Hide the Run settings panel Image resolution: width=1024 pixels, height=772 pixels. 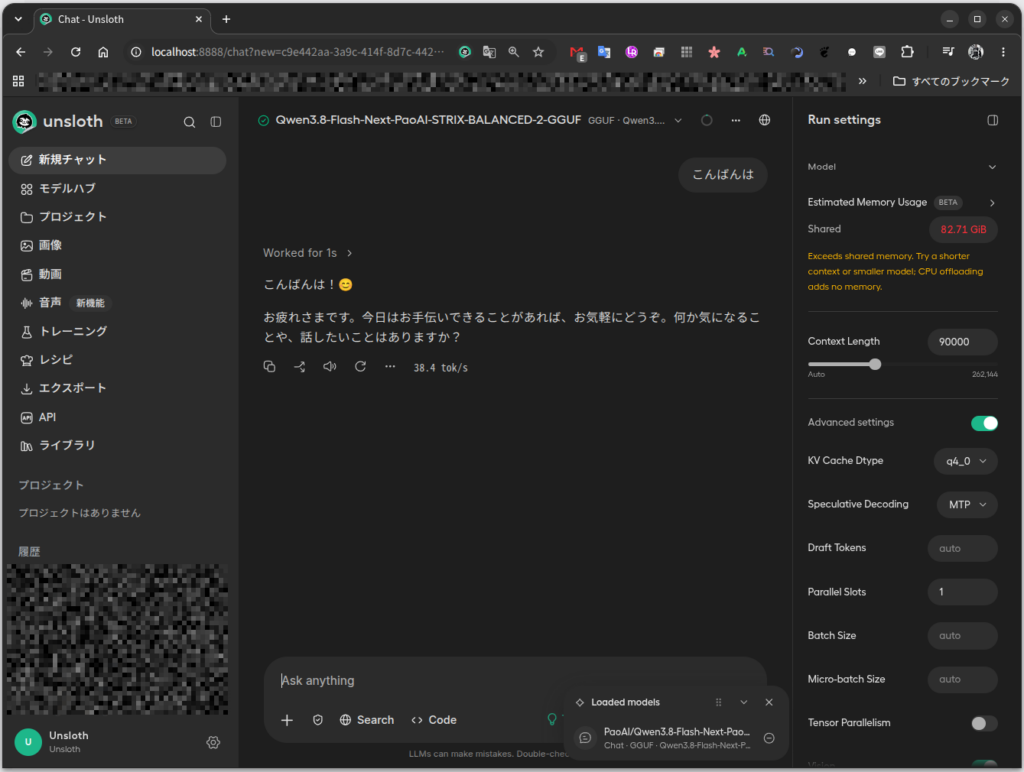pyautogui.click(x=993, y=120)
